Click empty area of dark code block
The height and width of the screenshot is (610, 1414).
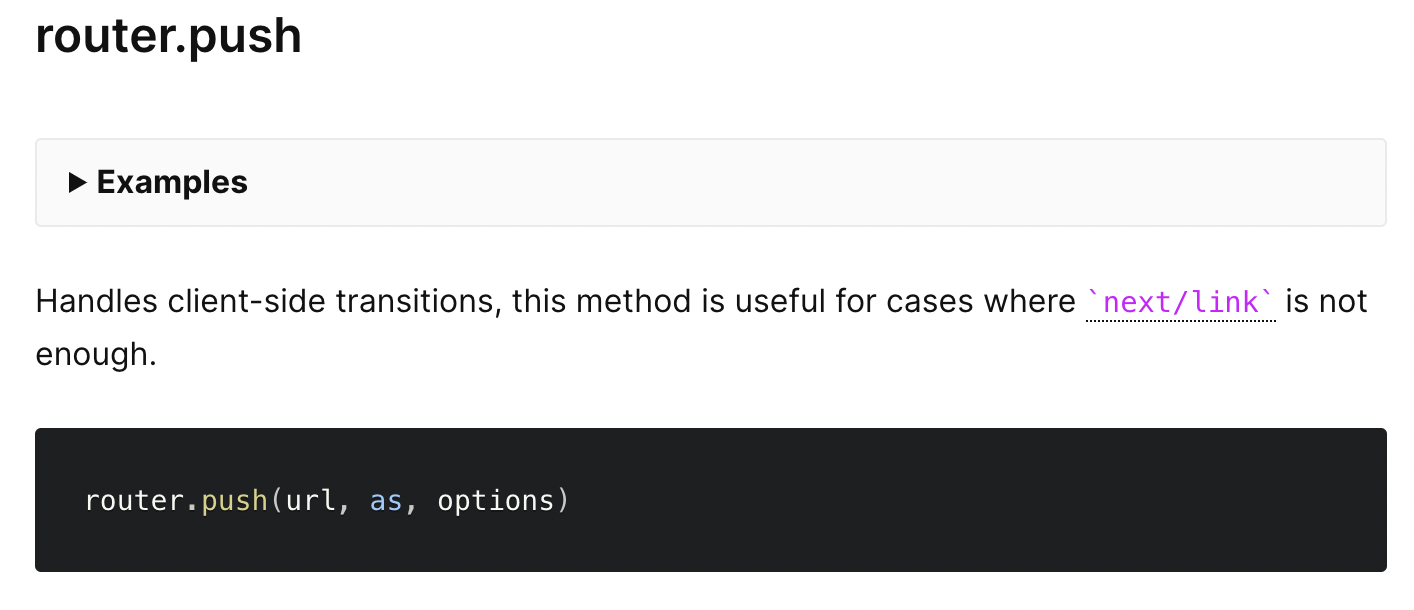[950, 500]
